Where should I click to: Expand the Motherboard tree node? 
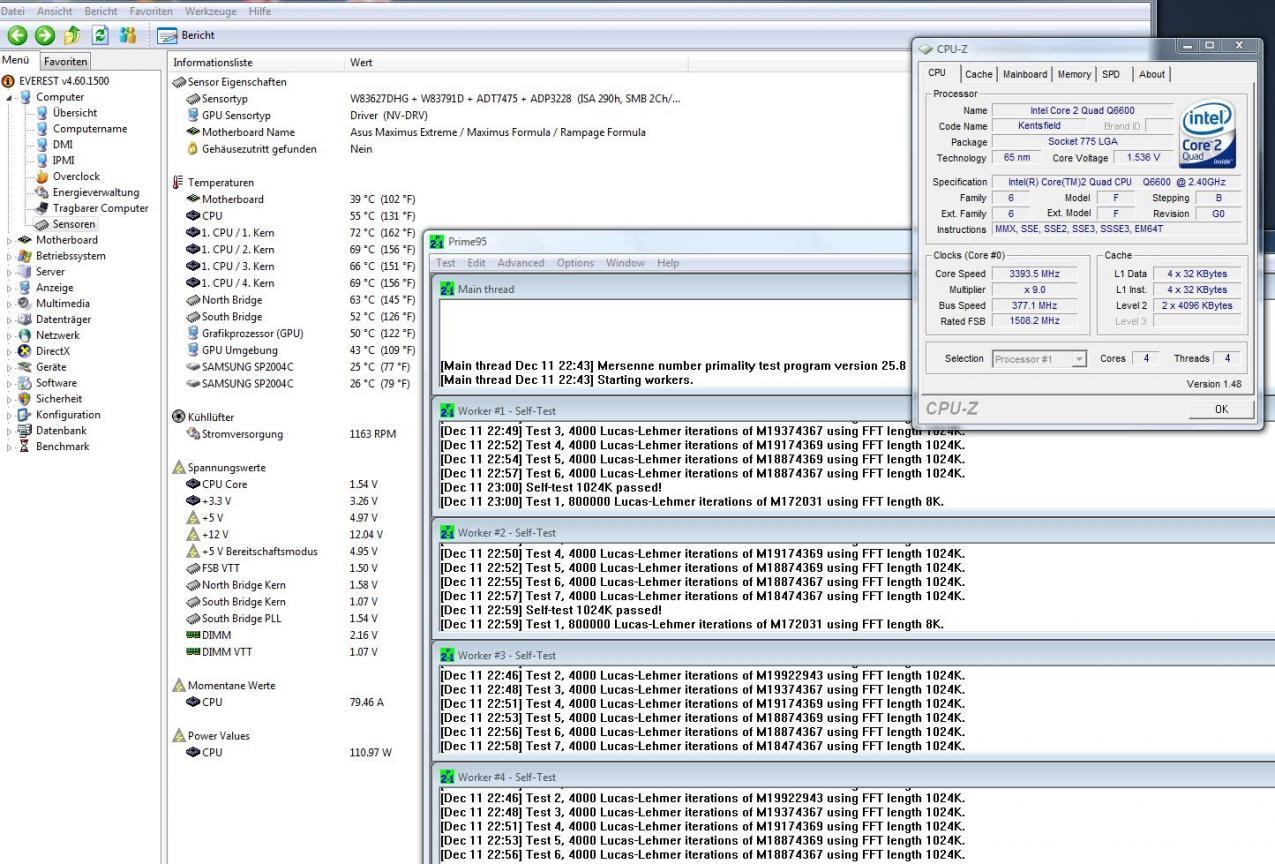pos(10,240)
